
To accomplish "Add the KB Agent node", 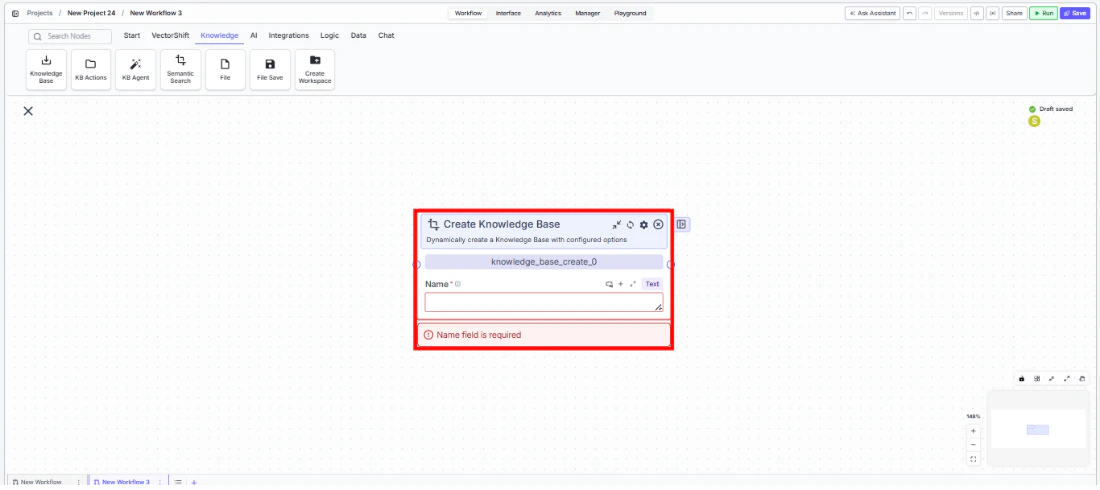I will [x=135, y=69].
